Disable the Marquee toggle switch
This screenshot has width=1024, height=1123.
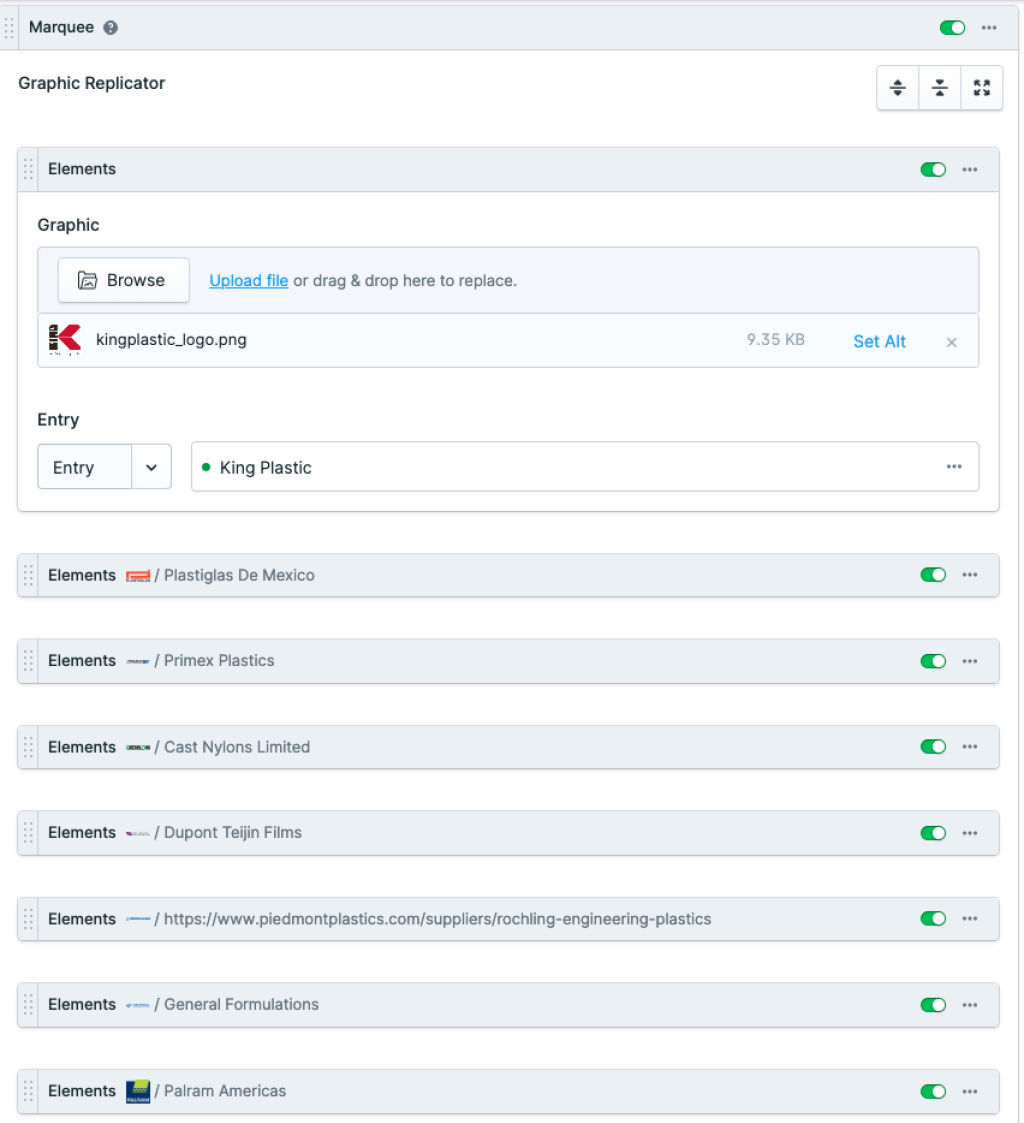coord(952,28)
